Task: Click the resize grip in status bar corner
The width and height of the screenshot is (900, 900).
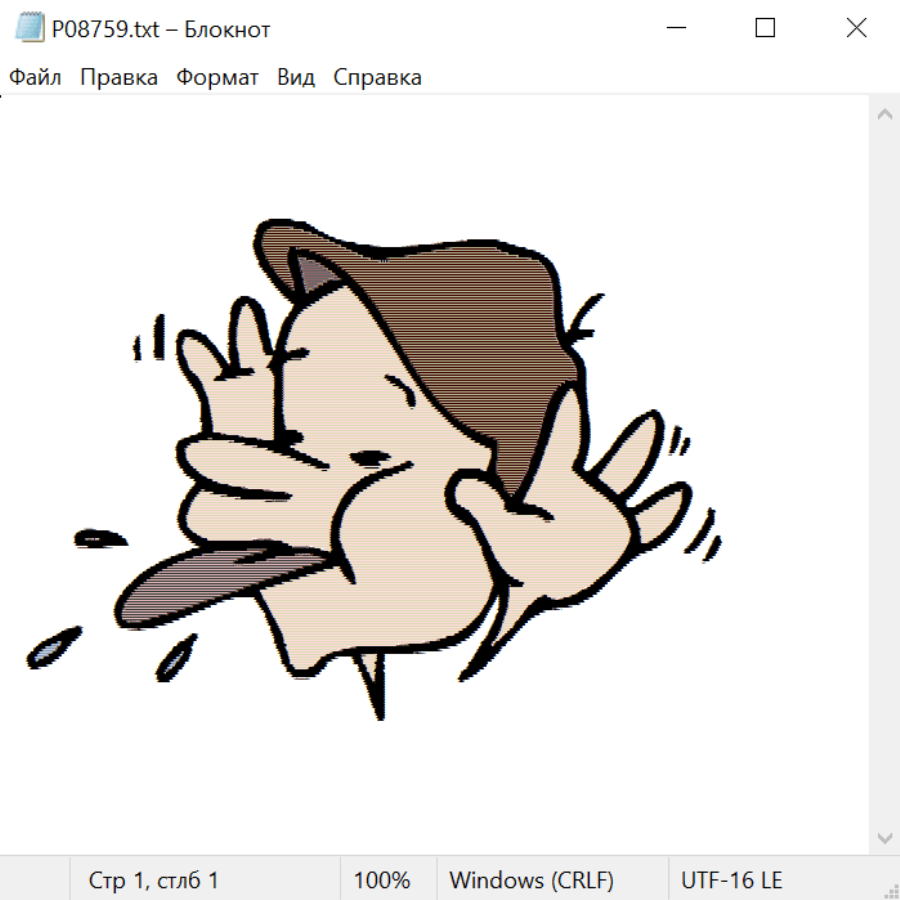Action: click(x=890, y=890)
